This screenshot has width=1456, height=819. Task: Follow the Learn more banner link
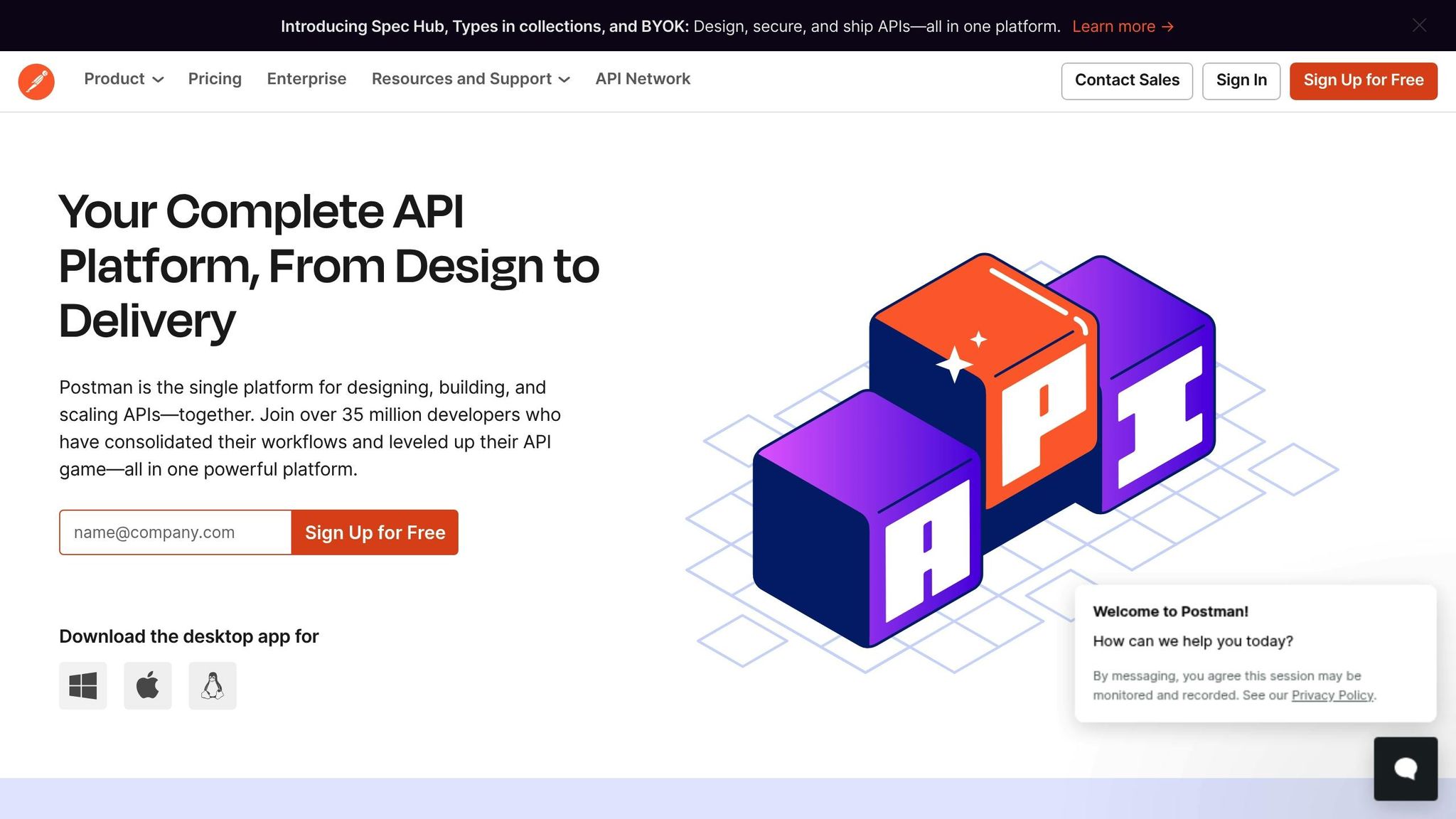click(x=1123, y=26)
